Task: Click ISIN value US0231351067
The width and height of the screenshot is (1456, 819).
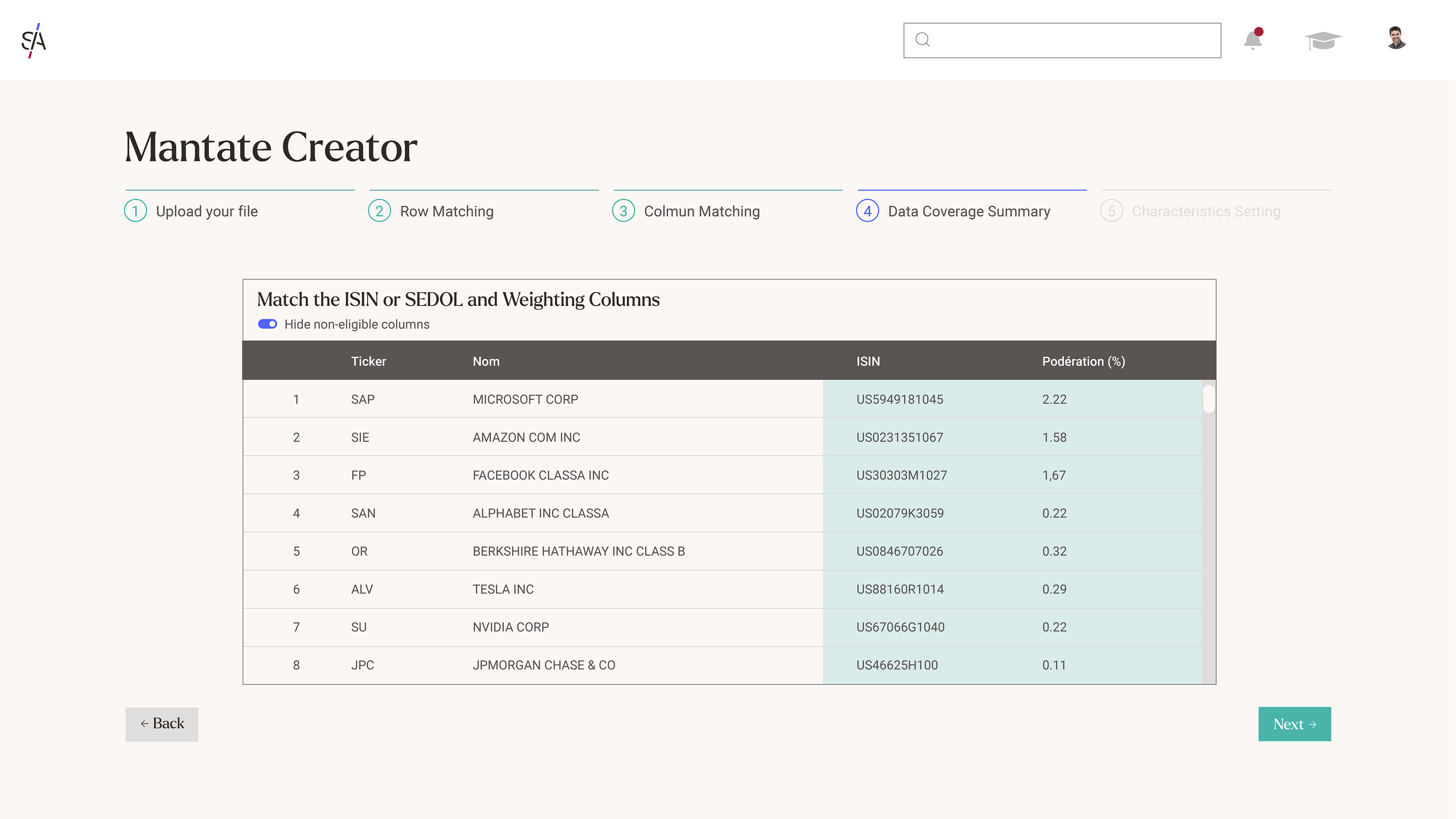Action: click(900, 438)
